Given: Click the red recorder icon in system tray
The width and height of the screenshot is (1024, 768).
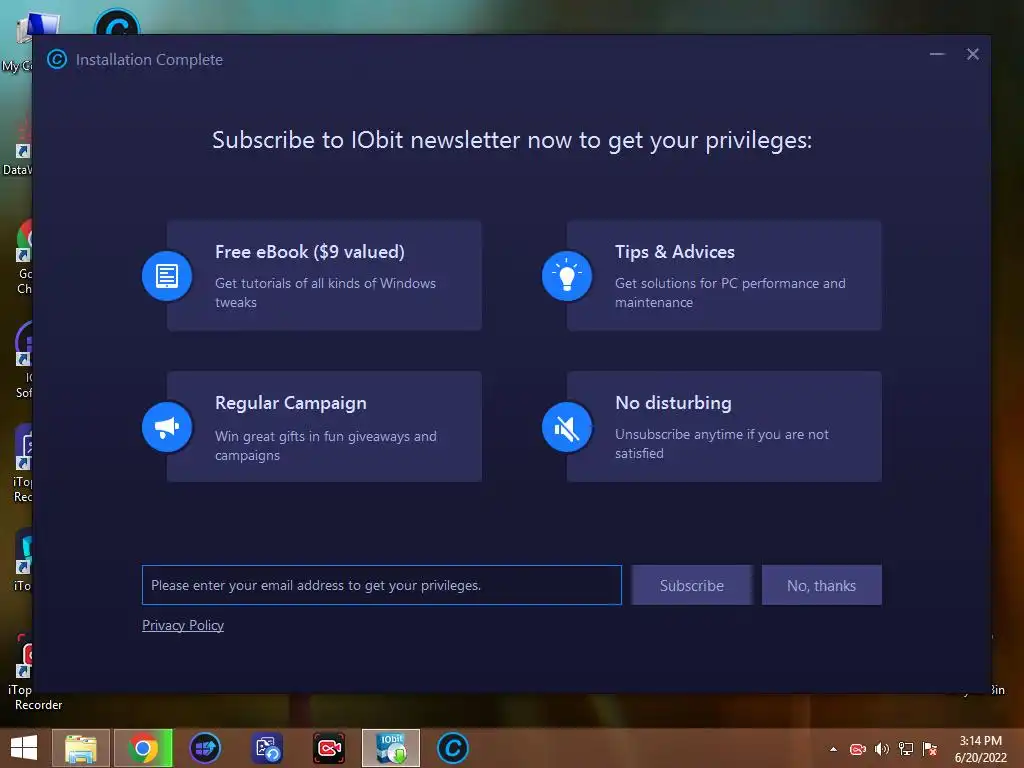Looking at the screenshot, I should click(857, 749).
